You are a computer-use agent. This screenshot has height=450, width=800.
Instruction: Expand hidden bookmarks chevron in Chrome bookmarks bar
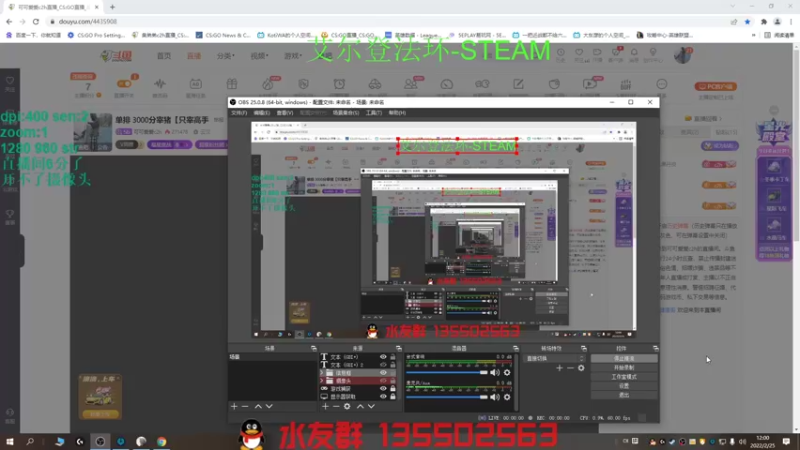coord(754,35)
